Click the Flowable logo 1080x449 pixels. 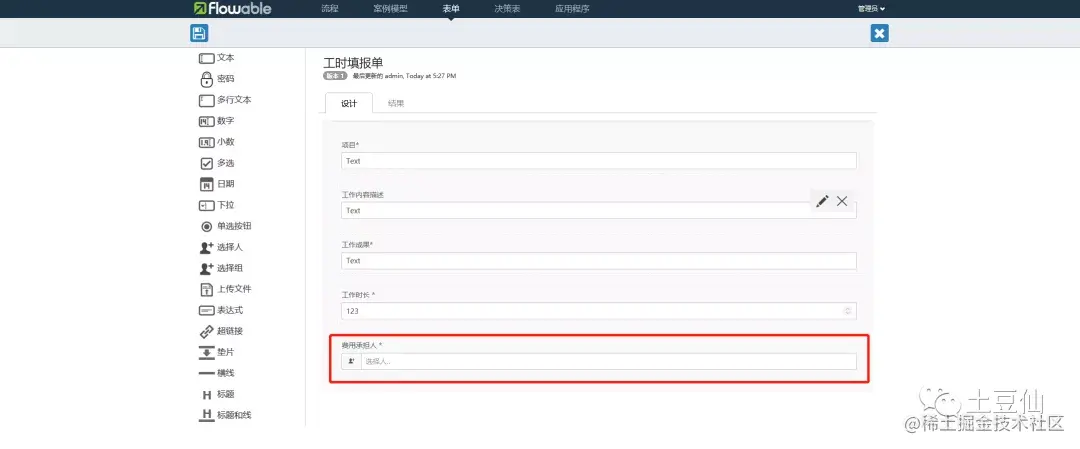click(232, 8)
